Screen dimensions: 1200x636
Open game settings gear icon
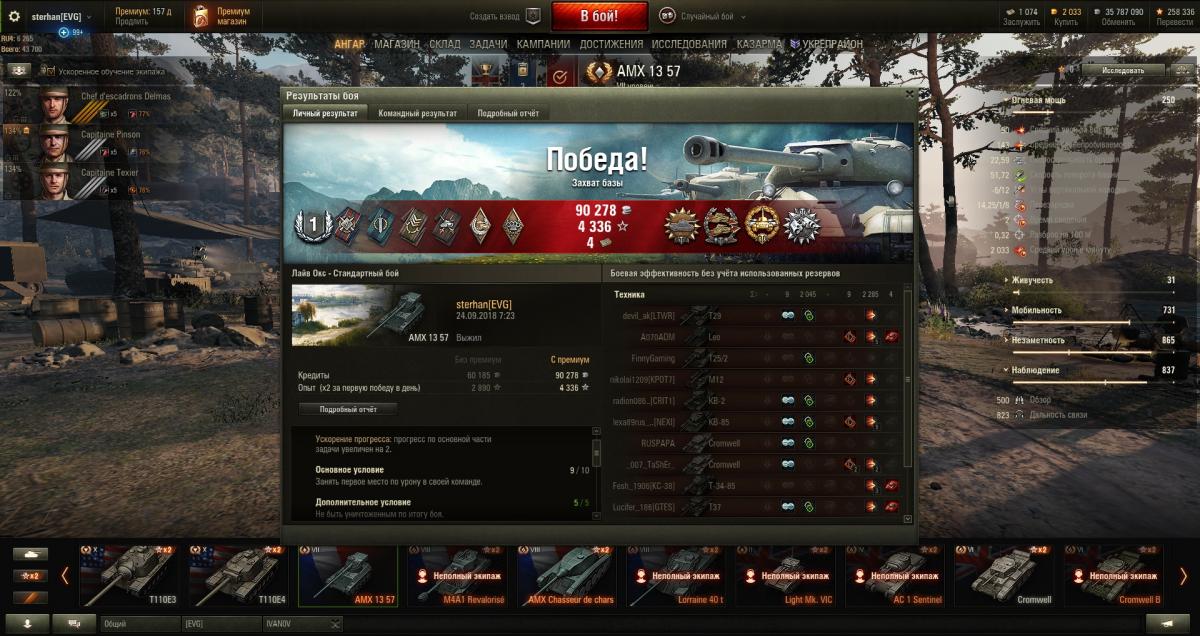click(x=15, y=17)
